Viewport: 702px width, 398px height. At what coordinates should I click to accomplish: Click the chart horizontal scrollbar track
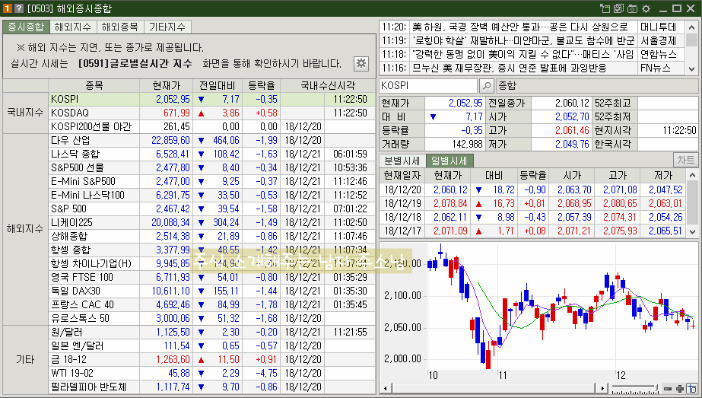[x=494, y=388]
